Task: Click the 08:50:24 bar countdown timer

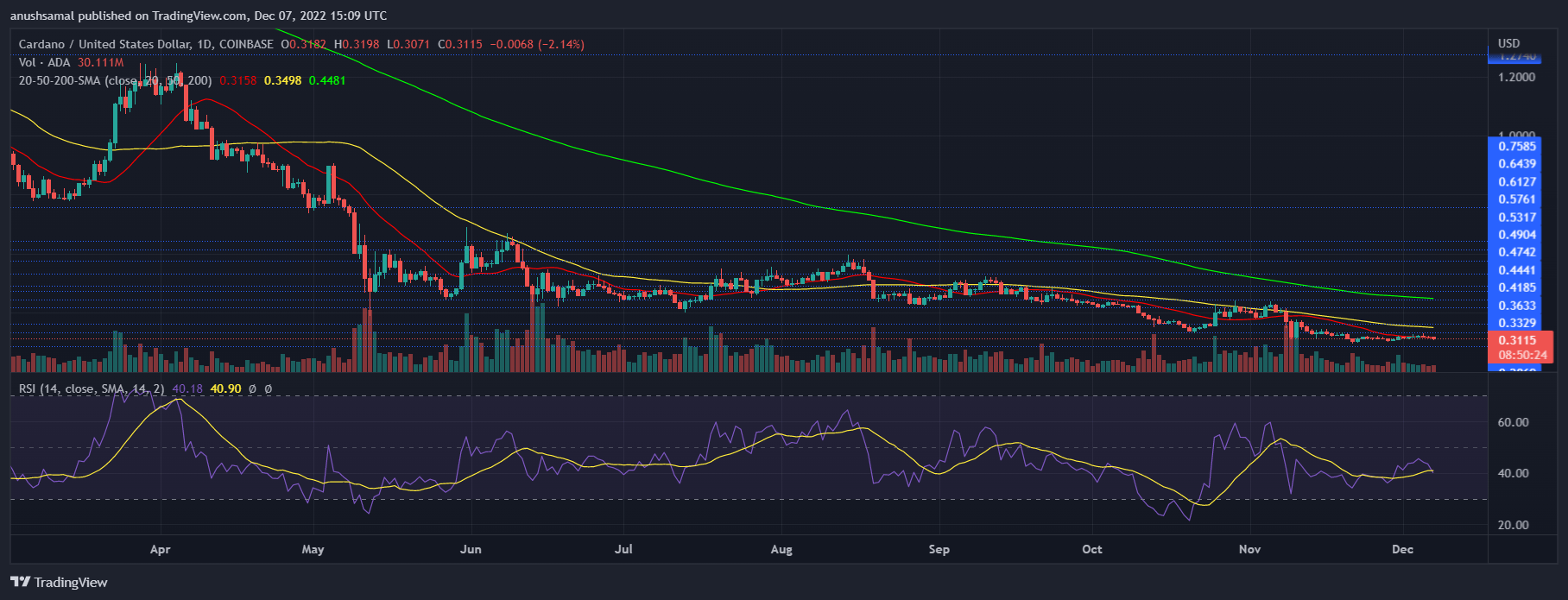Action: tap(1522, 355)
